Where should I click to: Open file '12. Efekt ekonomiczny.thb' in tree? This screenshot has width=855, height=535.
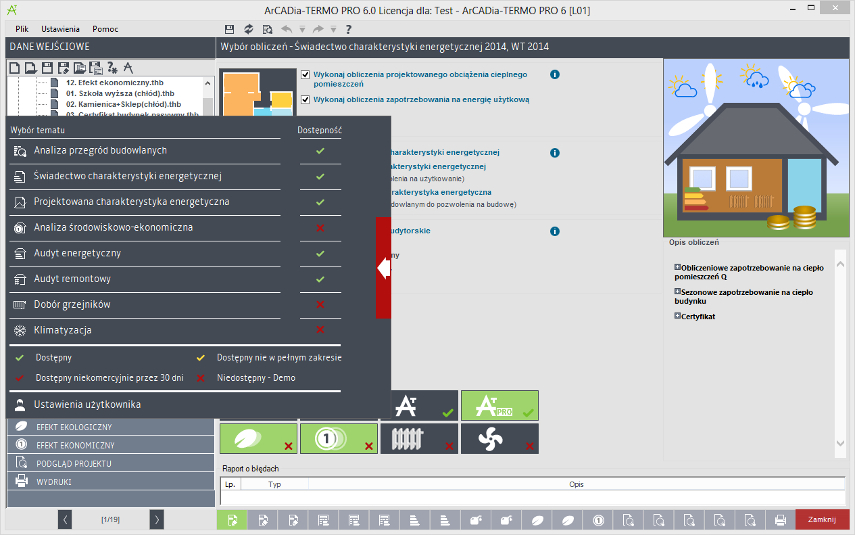pos(115,83)
